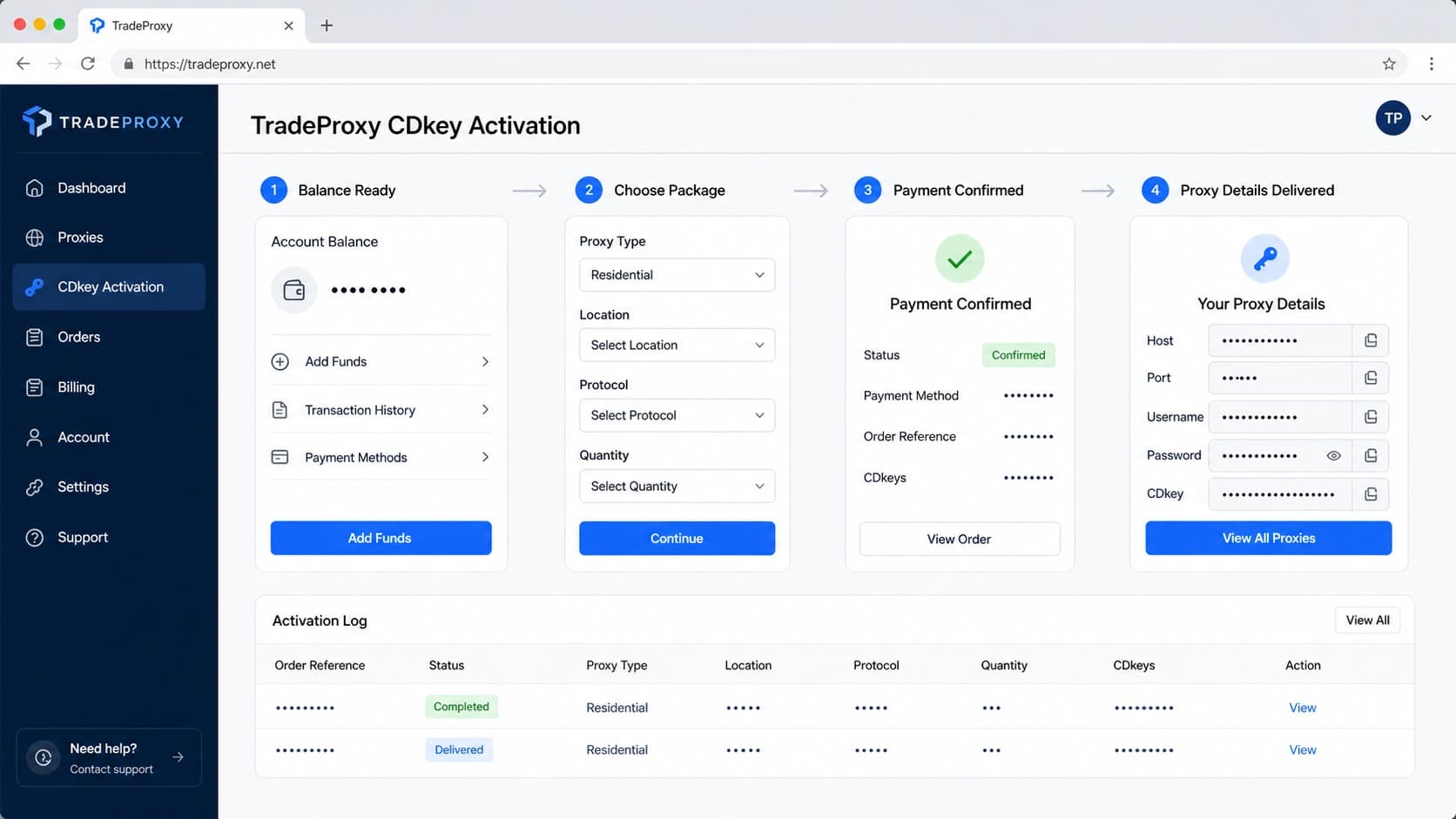Screen dimensions: 1456x819
Task: Click the CDkeys column header
Action: [1134, 665]
